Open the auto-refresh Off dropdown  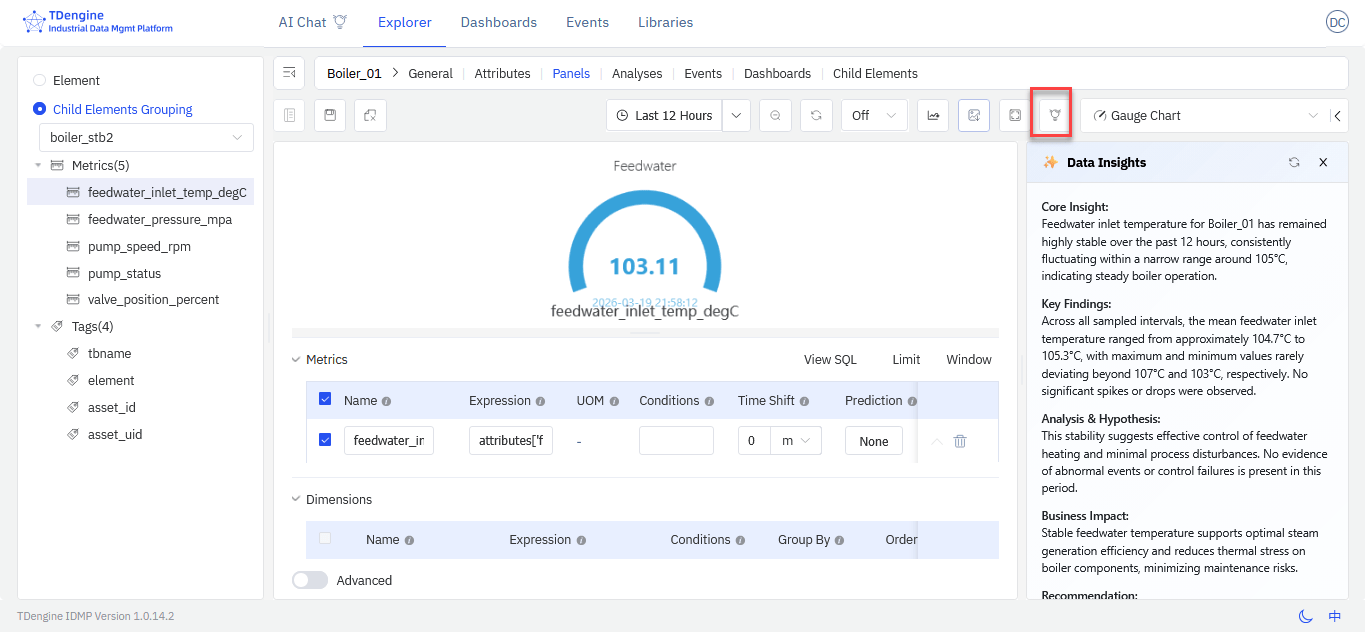click(874, 115)
